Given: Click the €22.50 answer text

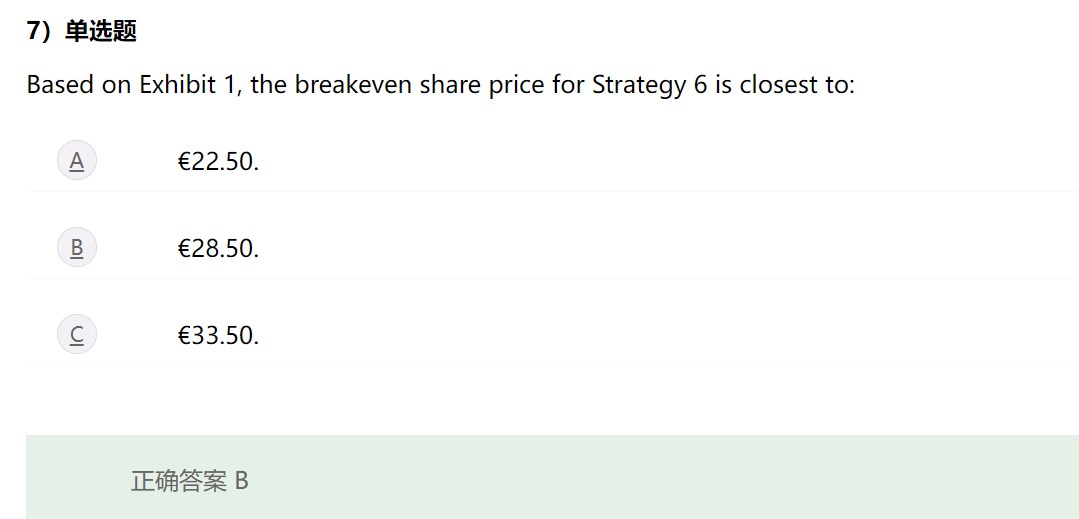Looking at the screenshot, I should click(x=218, y=161).
